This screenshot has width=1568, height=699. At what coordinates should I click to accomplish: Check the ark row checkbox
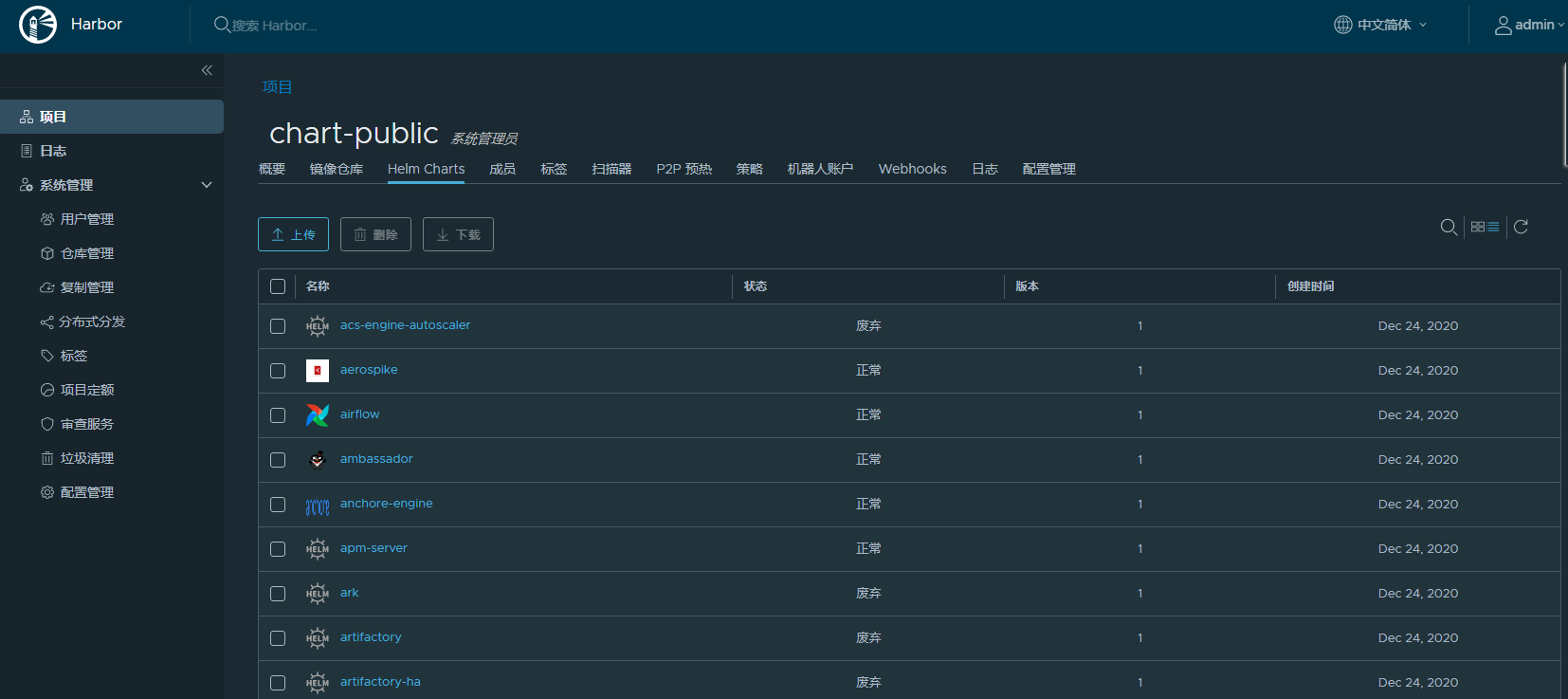(x=278, y=594)
